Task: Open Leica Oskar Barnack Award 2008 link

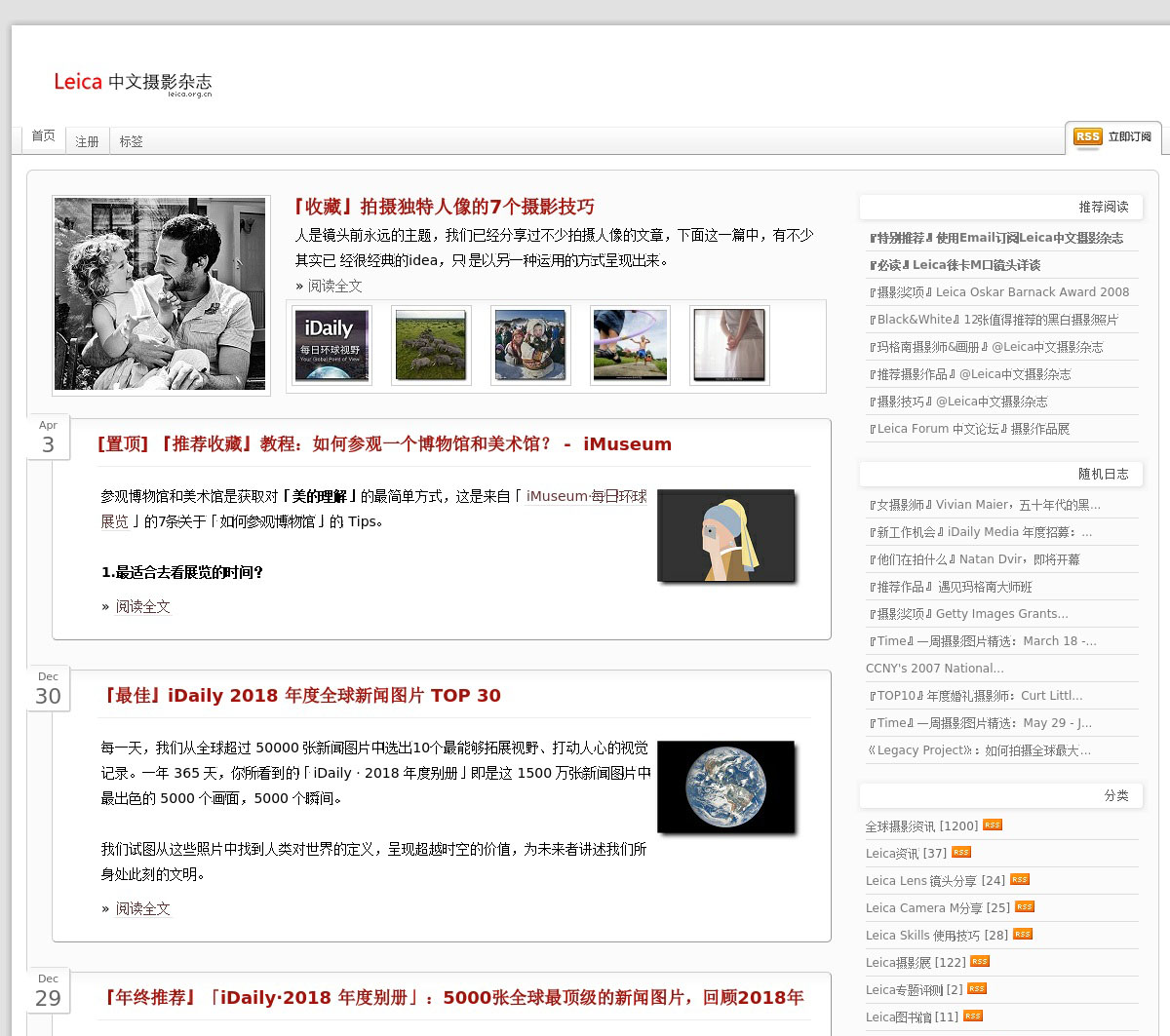Action: (x=998, y=292)
